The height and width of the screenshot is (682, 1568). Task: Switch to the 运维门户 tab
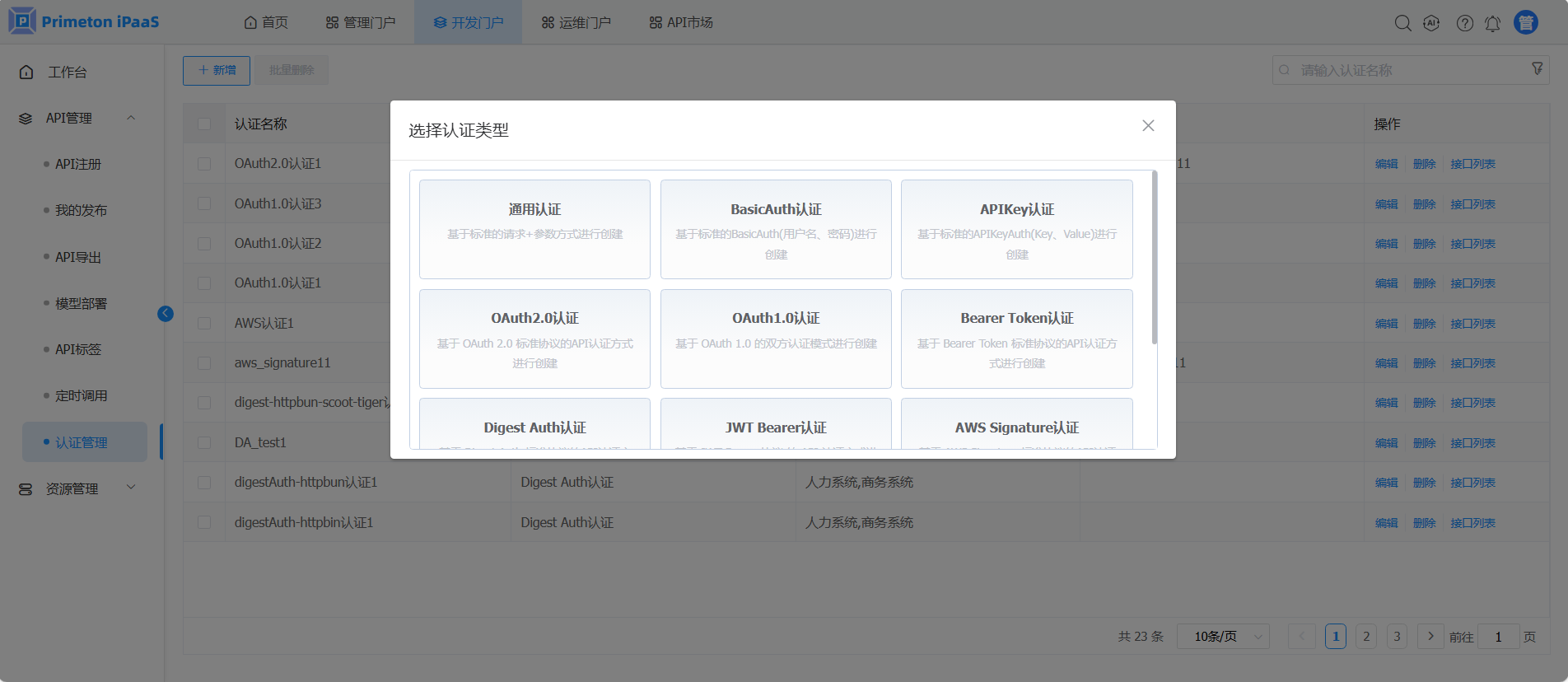pos(576,22)
